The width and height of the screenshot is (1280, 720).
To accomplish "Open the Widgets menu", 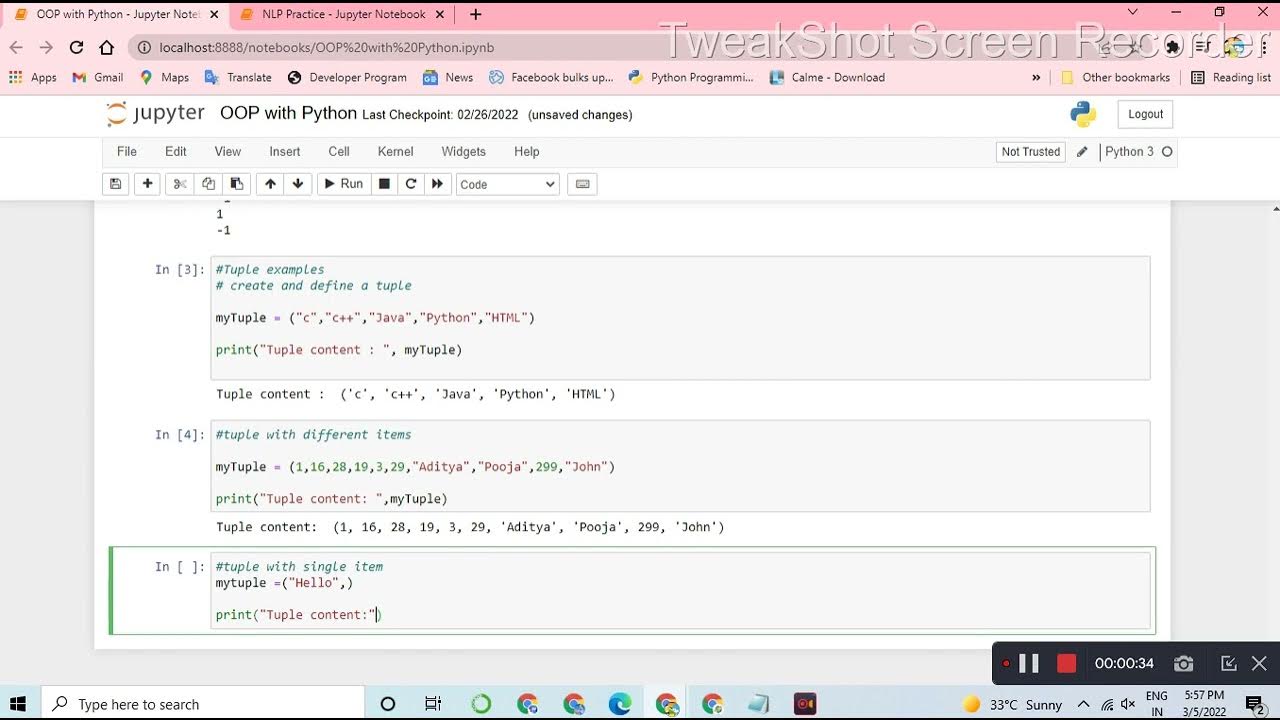I will (x=464, y=152).
